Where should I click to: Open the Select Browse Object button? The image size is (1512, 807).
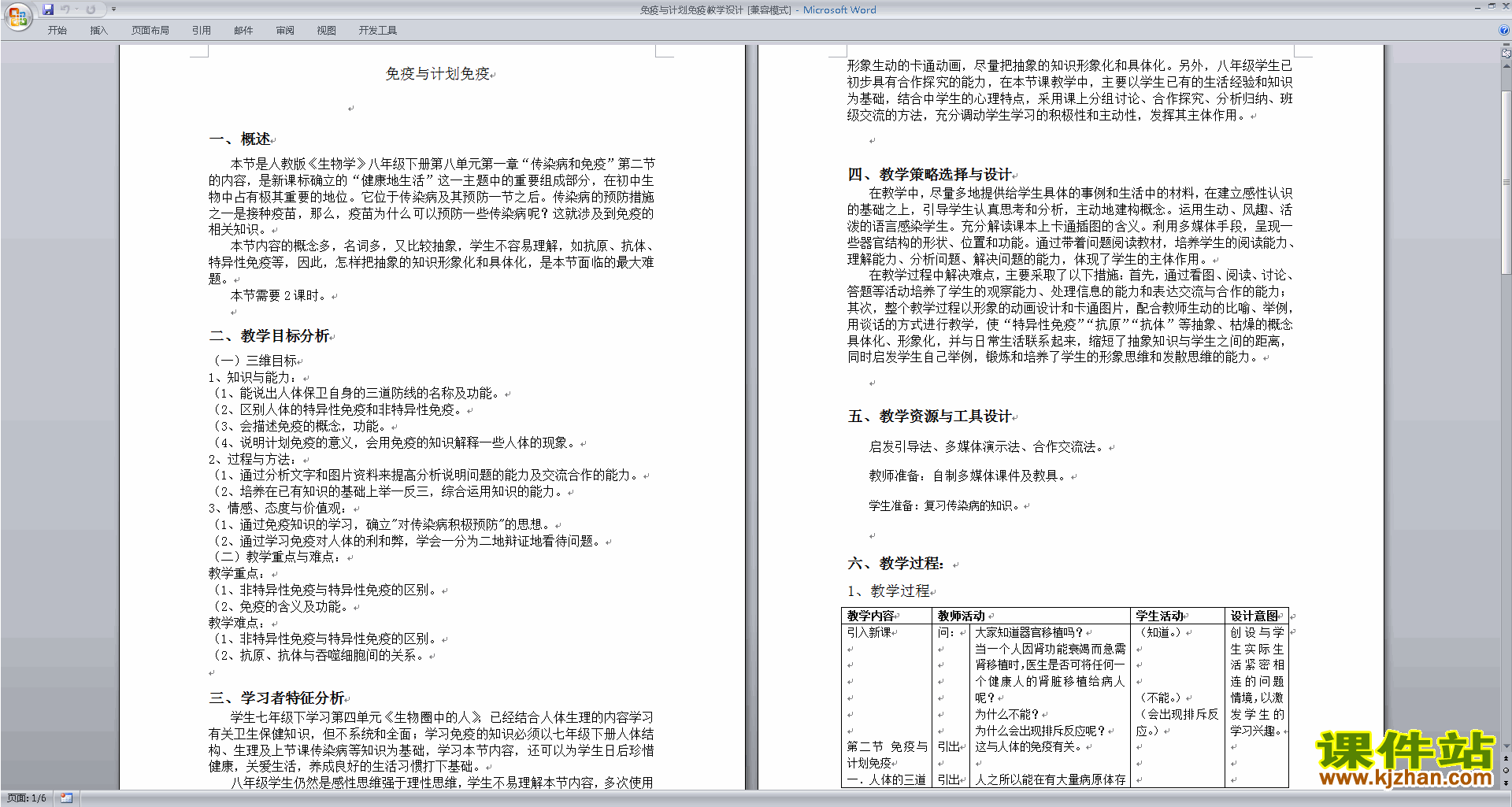tap(1506, 770)
